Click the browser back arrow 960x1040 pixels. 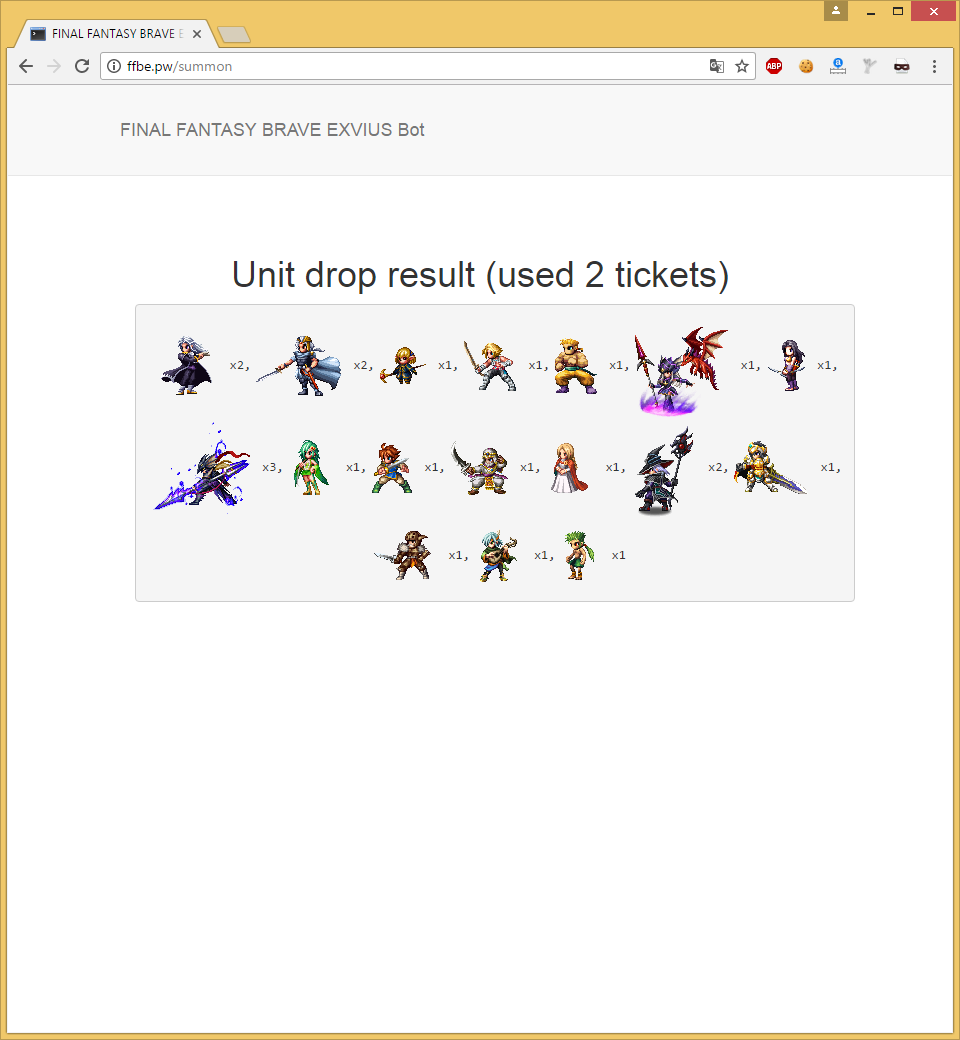tap(26, 66)
